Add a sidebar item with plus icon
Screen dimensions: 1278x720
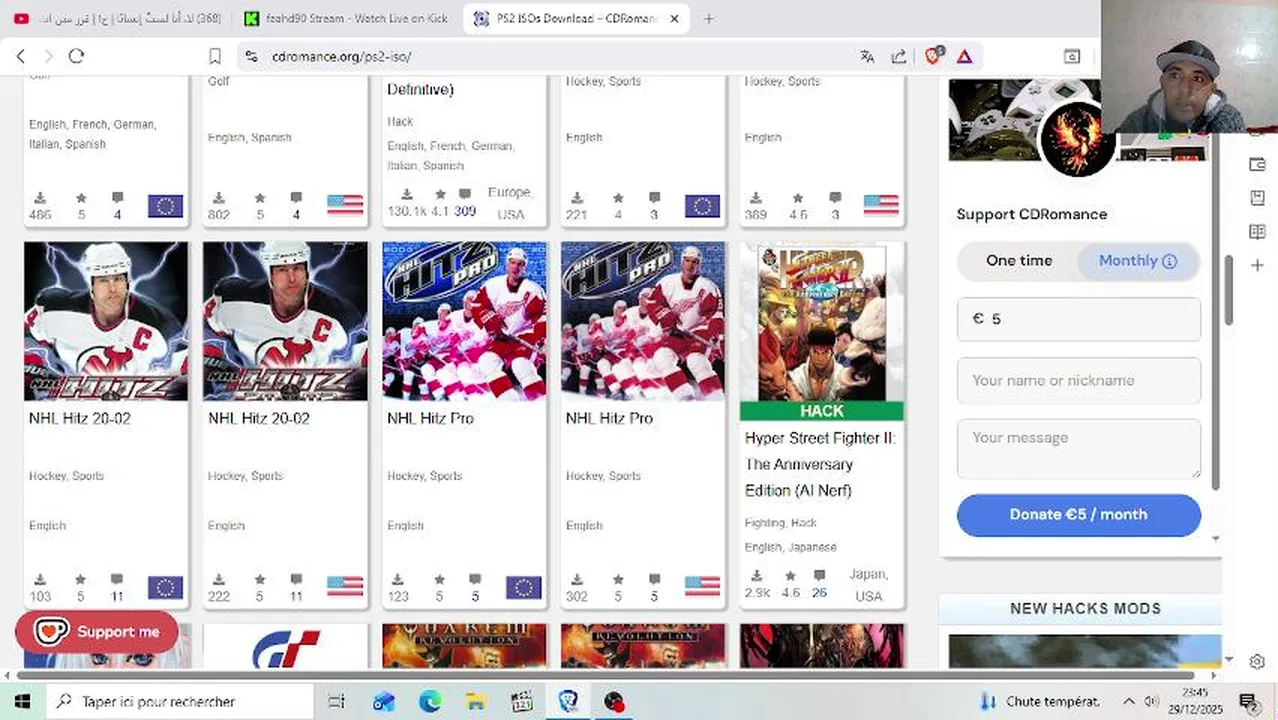tap(1257, 265)
